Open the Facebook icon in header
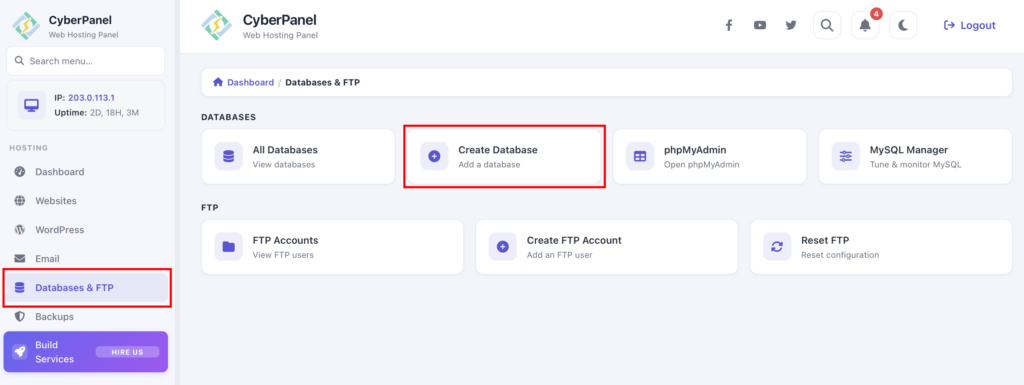The width and height of the screenshot is (1024, 385). pyautogui.click(x=729, y=25)
